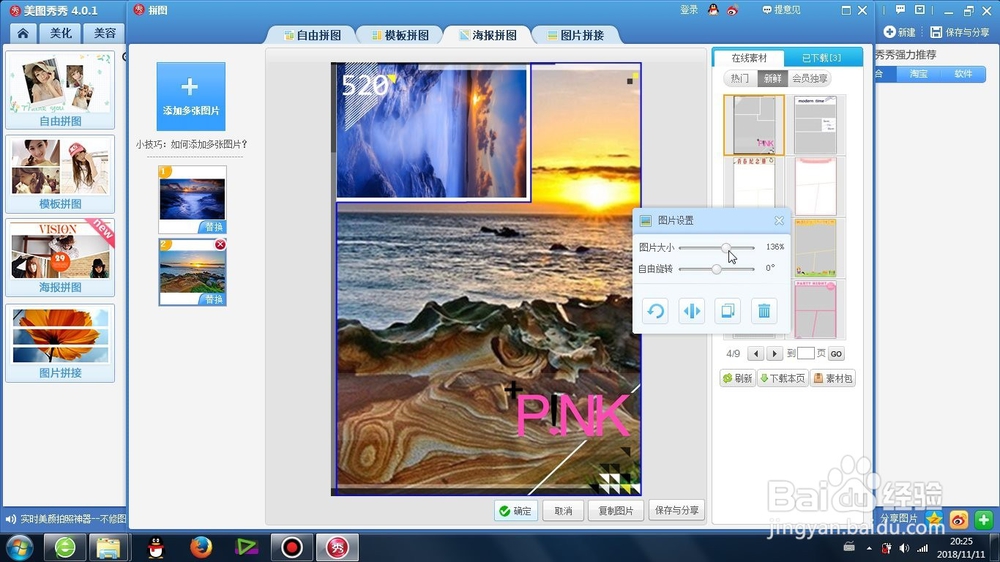Screen dimensions: 1000x562
Task: Click the GO page button
Action: click(836, 353)
